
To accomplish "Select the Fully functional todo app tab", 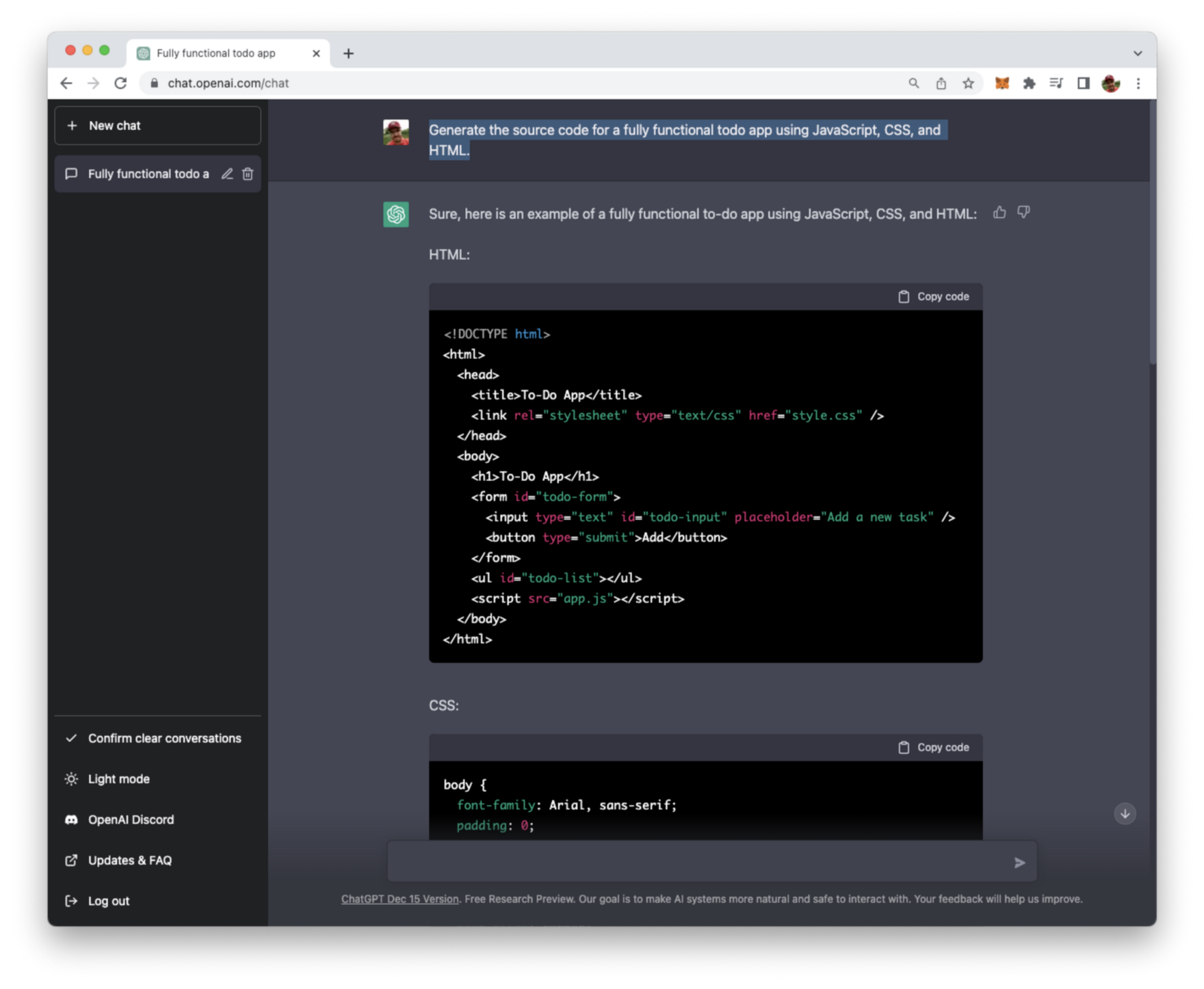I will 228,53.
